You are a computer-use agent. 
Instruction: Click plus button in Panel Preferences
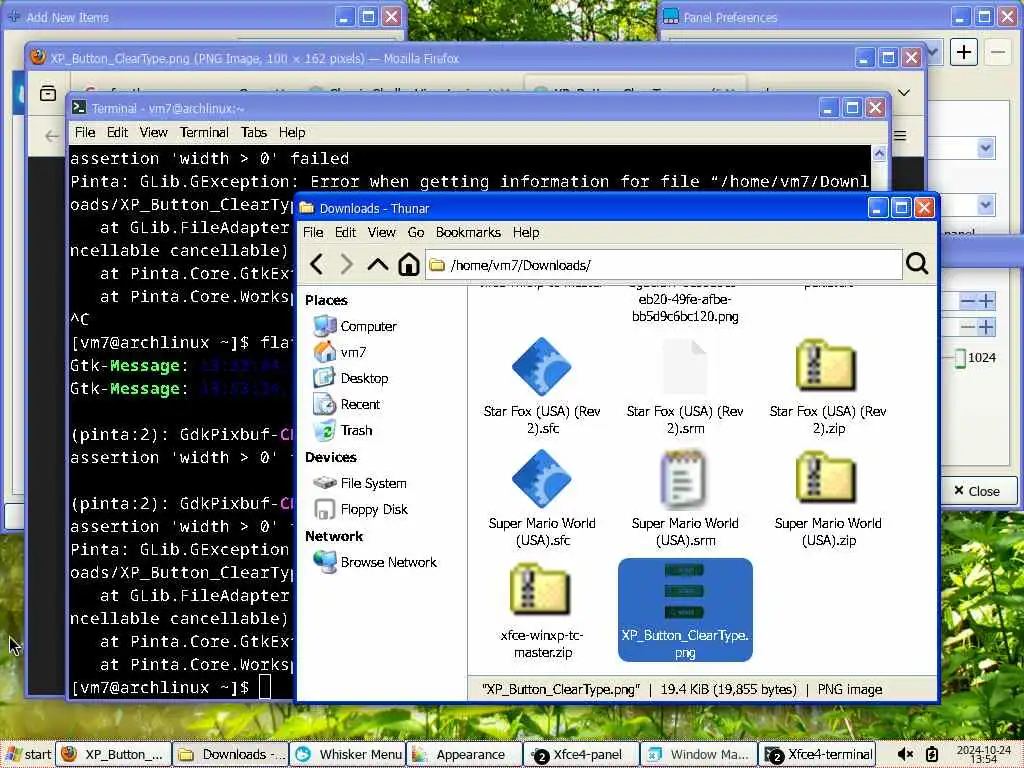(964, 52)
